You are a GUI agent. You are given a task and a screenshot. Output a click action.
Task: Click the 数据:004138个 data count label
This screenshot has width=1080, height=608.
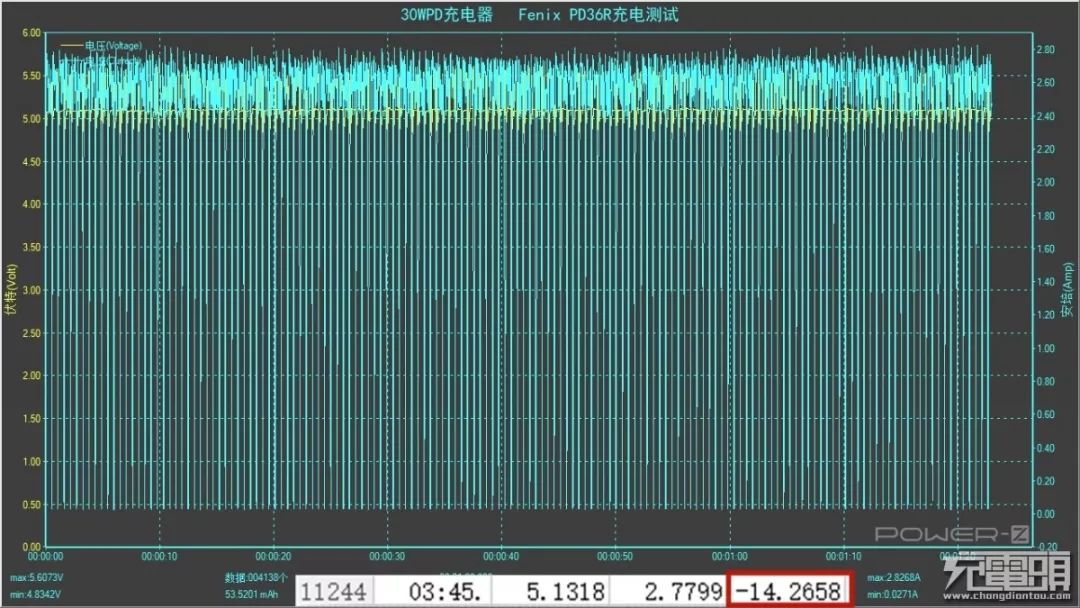(x=256, y=578)
